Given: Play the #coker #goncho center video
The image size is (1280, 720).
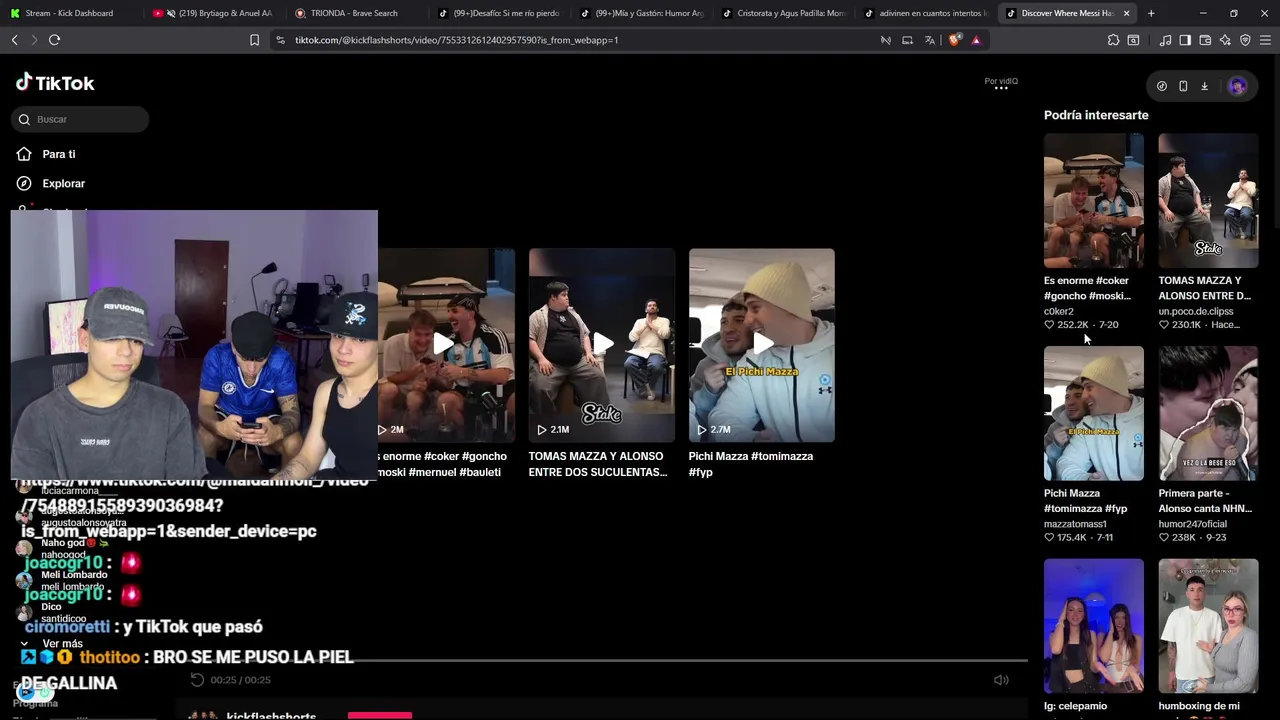Looking at the screenshot, I should [x=446, y=345].
